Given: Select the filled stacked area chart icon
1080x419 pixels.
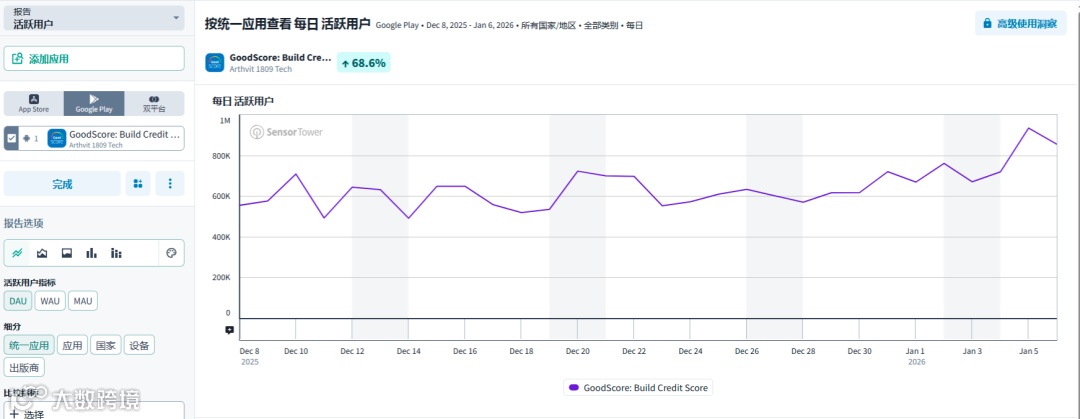Looking at the screenshot, I should (x=67, y=253).
